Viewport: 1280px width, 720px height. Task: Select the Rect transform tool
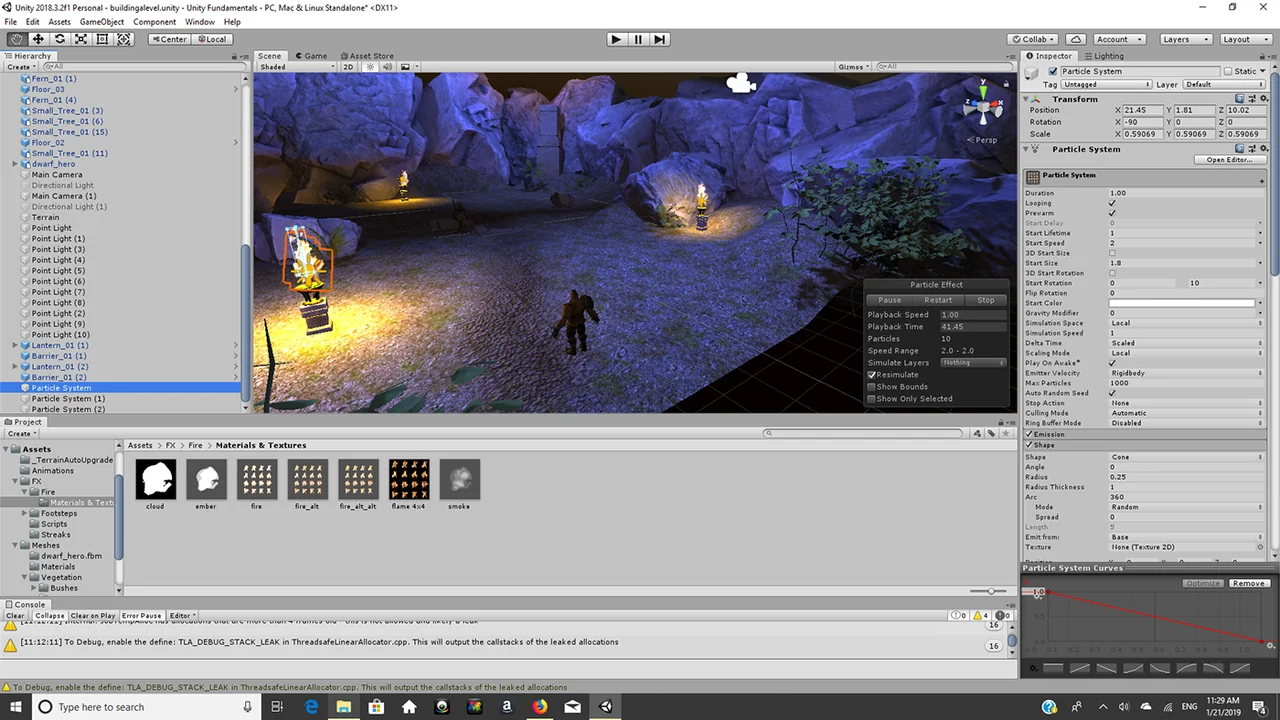coord(102,39)
